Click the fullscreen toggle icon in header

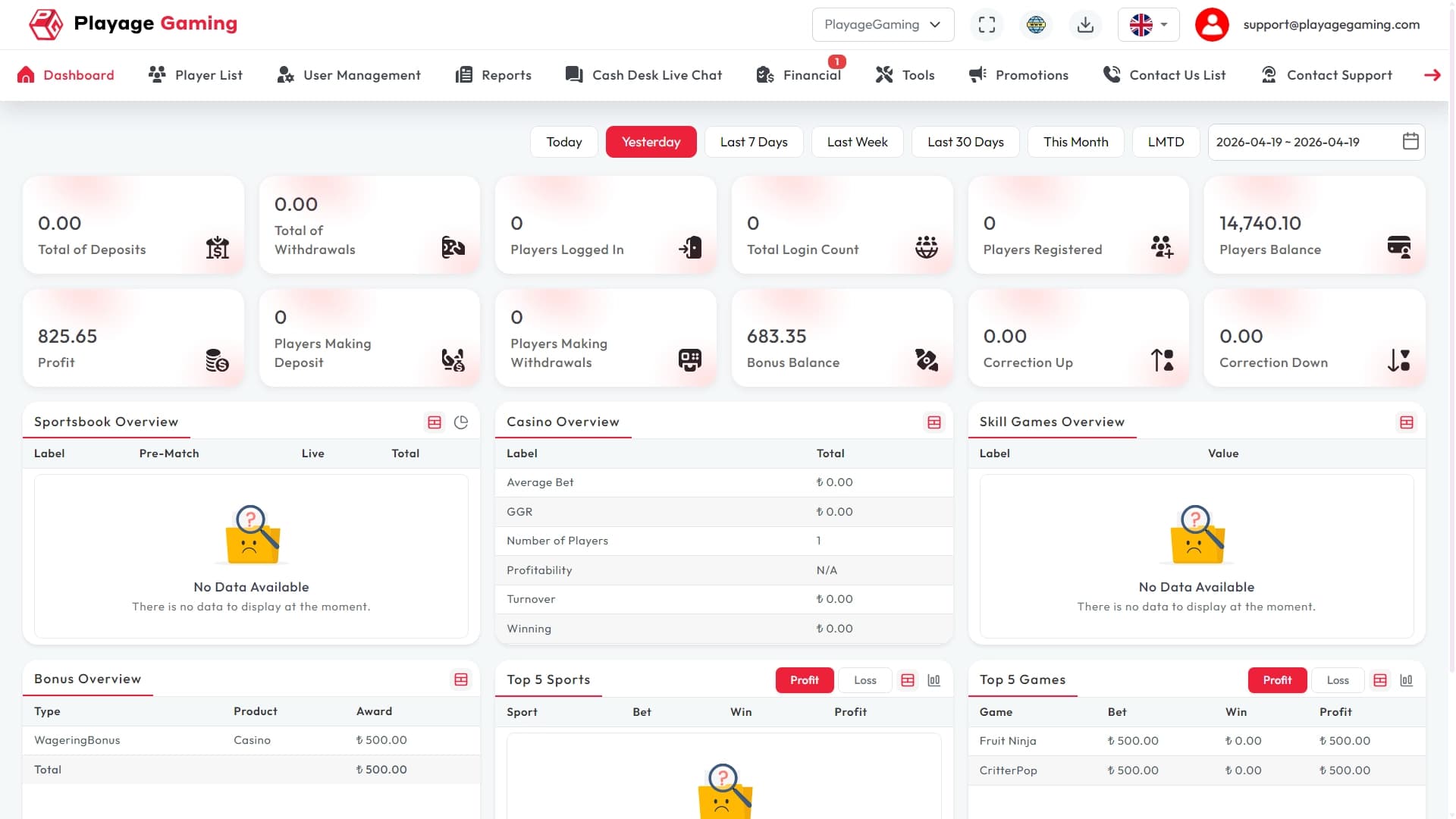tap(987, 24)
